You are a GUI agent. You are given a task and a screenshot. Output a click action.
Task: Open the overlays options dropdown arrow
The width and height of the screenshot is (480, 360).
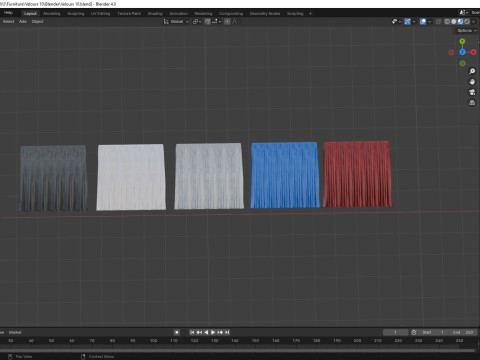click(429, 21)
